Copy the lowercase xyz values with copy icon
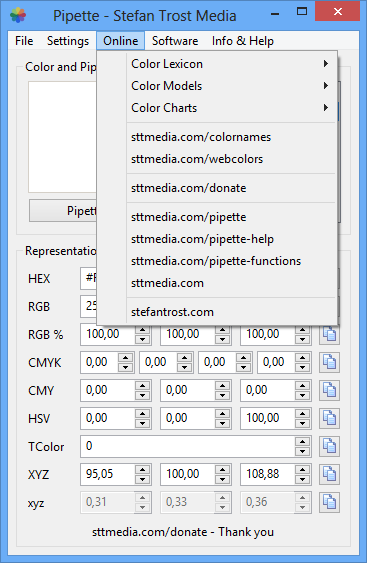 [329, 502]
